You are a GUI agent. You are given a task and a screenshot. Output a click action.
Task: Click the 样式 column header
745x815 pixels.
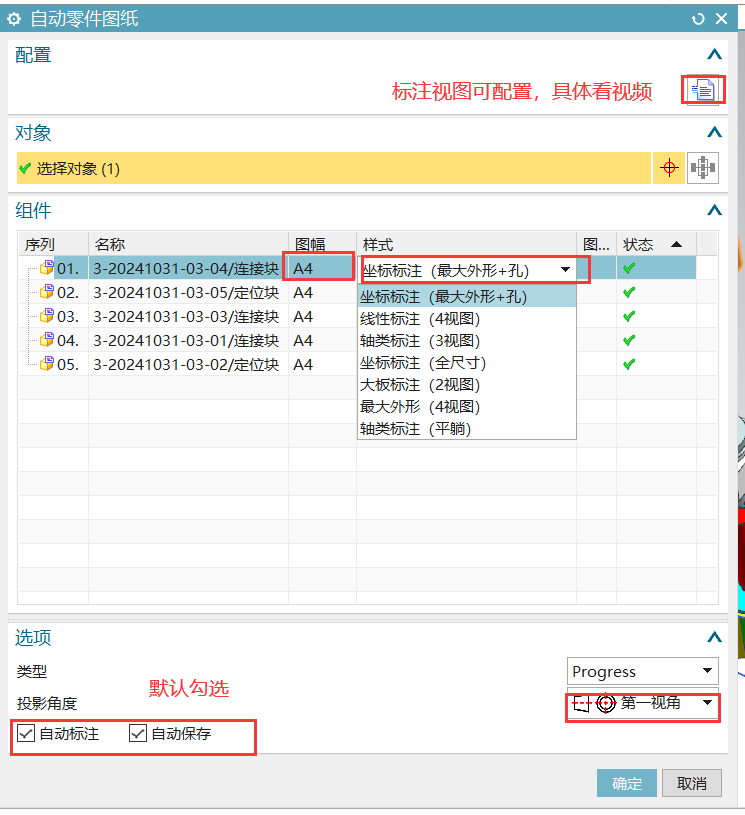point(466,244)
